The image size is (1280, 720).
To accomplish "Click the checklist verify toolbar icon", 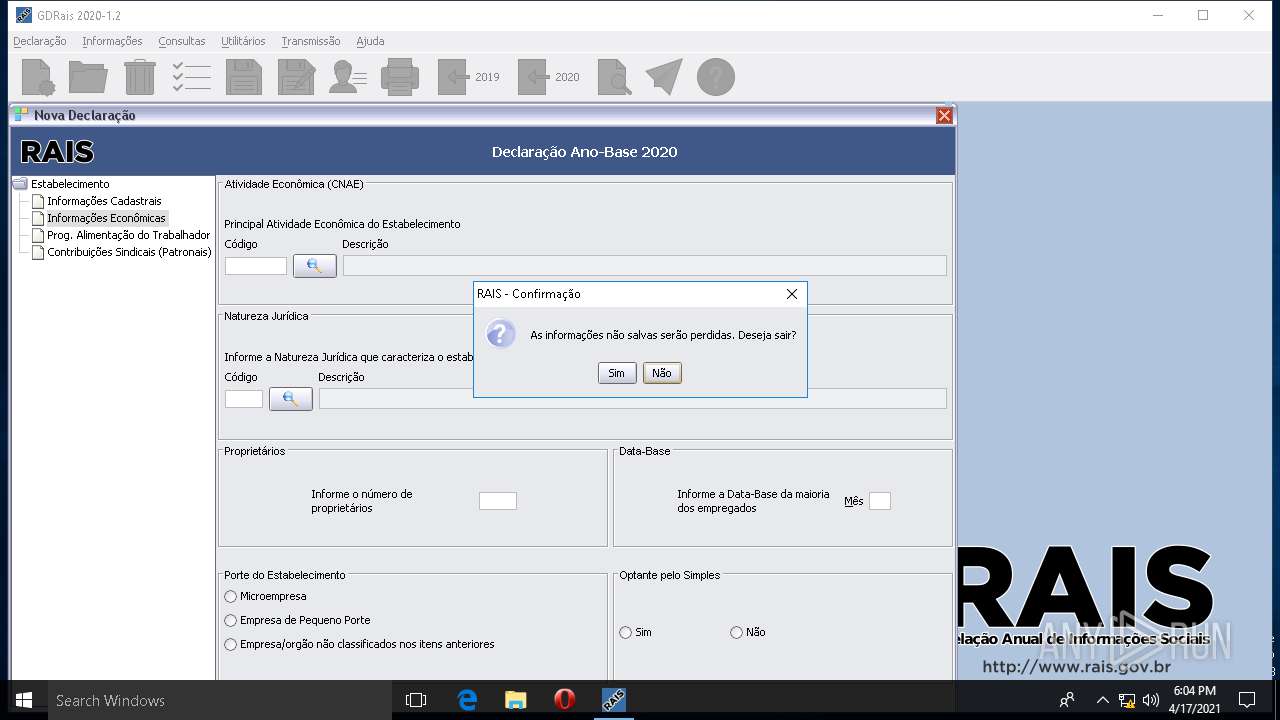I will pos(191,77).
